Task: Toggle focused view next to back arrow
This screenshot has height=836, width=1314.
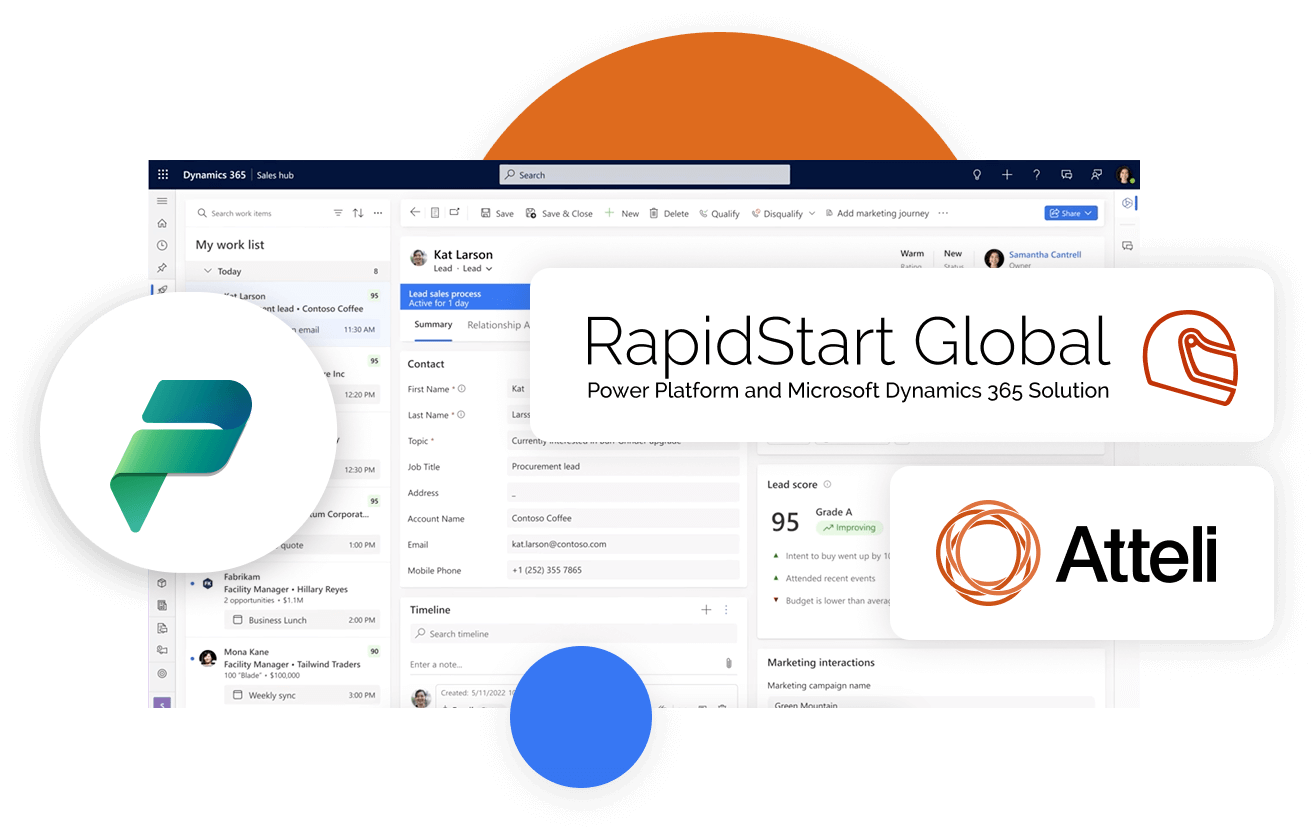Action: point(435,212)
